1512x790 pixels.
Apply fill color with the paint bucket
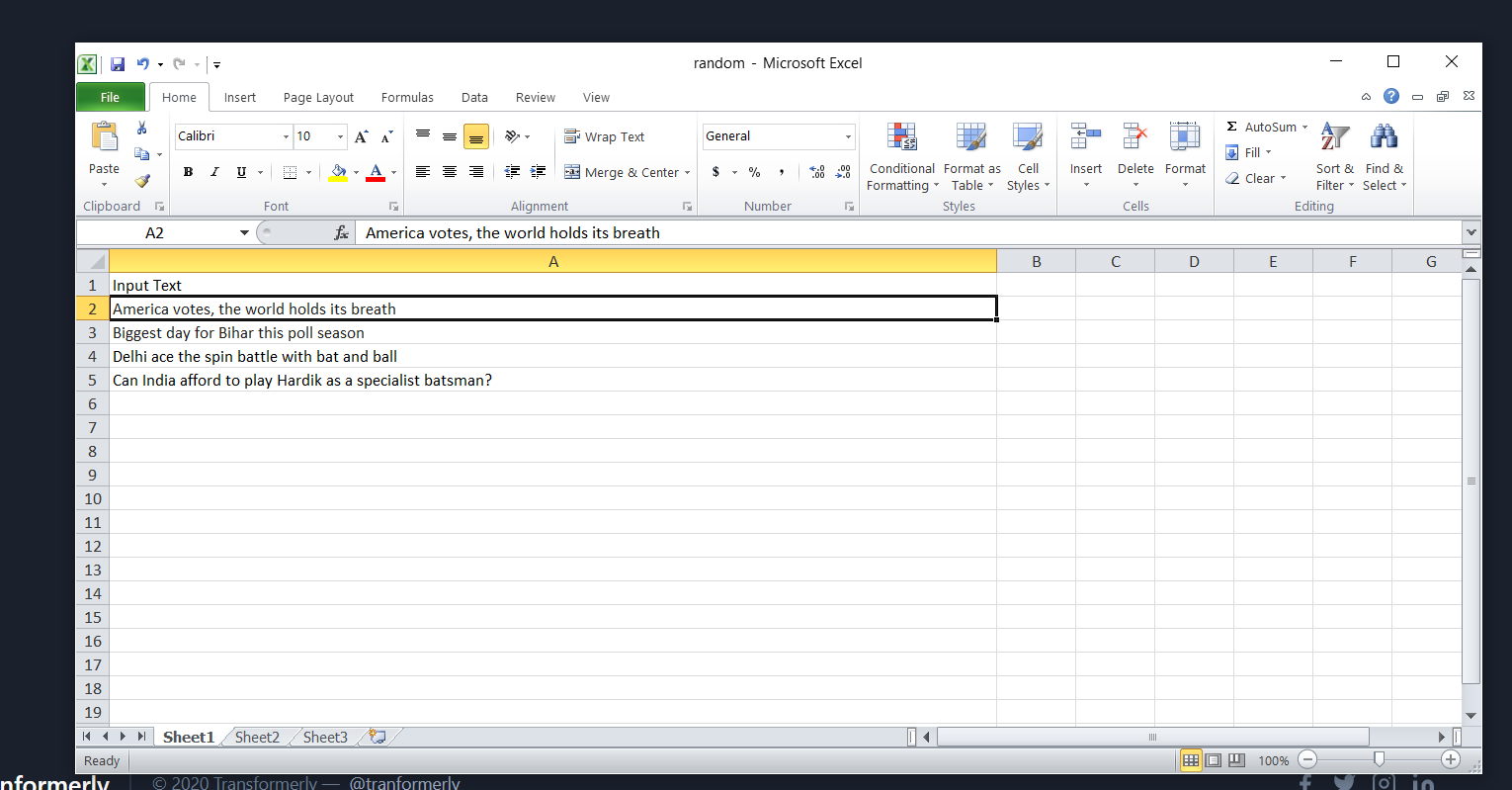click(x=338, y=172)
